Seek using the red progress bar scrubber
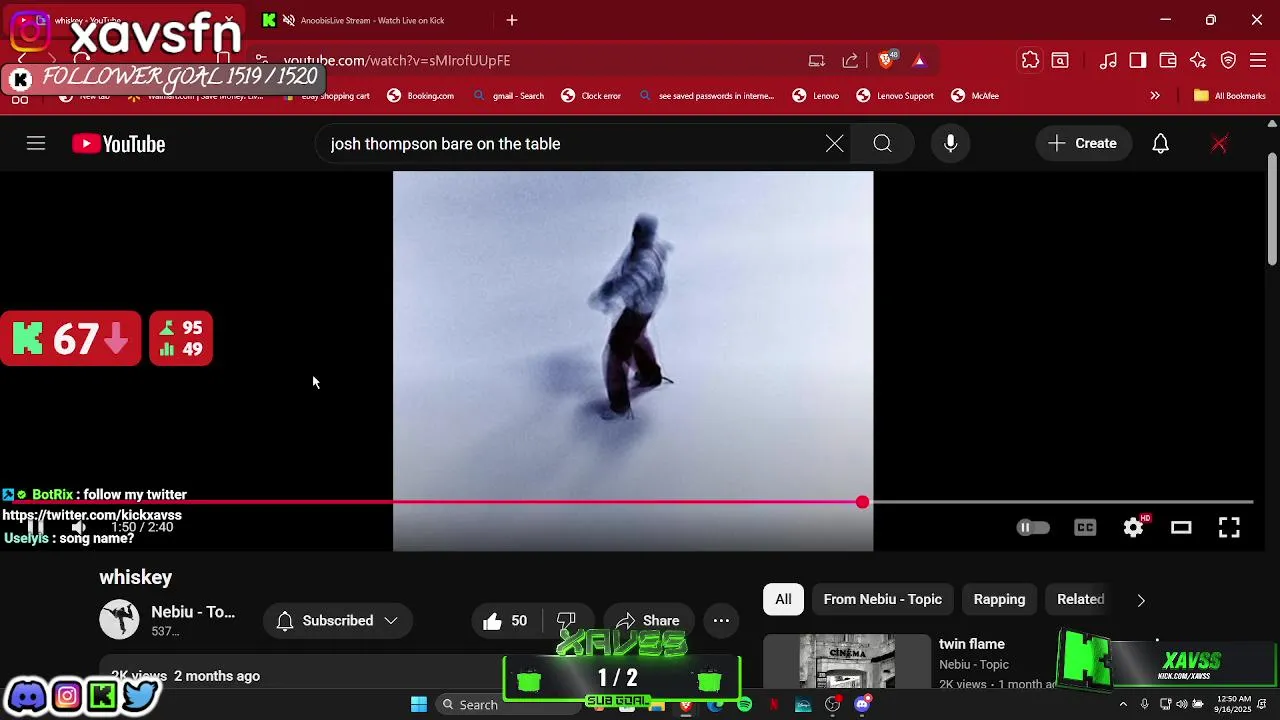1280x720 pixels. 862,502
